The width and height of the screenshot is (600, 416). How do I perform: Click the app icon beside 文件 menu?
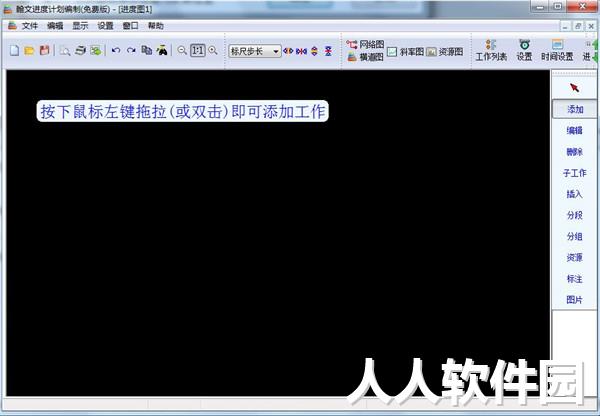[12, 26]
